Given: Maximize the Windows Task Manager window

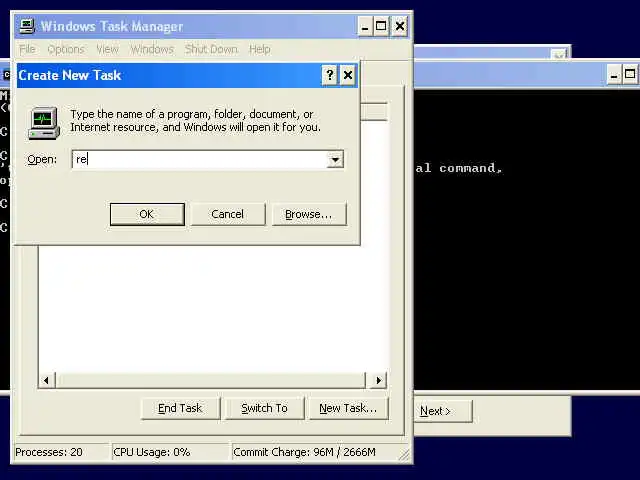Looking at the screenshot, I should 381,27.
